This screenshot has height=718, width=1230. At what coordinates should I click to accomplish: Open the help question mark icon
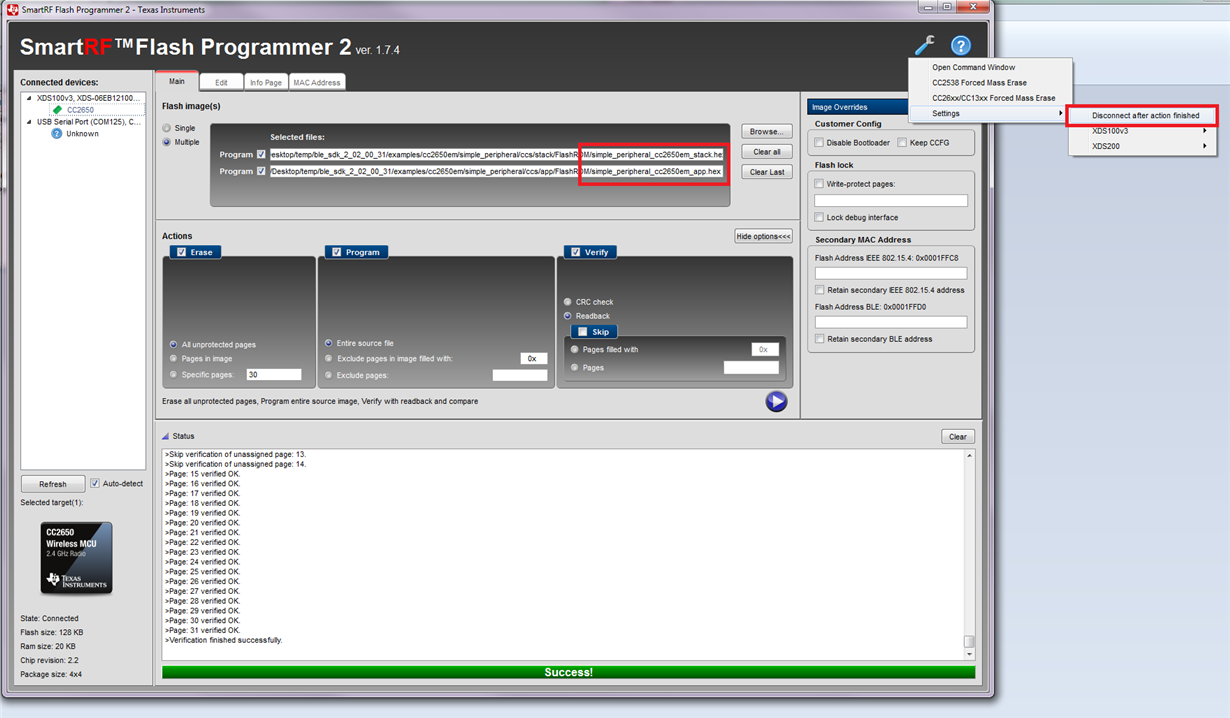pyautogui.click(x=960, y=46)
